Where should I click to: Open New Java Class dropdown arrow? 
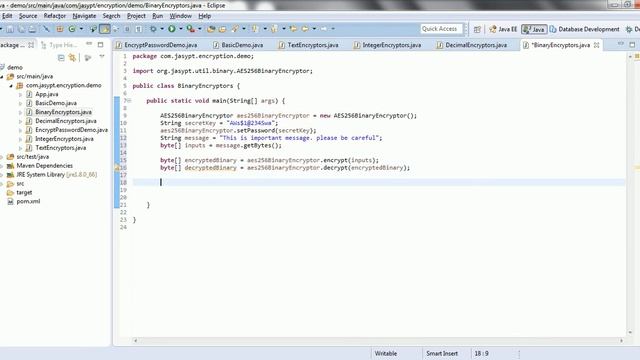click(x=81, y=29)
